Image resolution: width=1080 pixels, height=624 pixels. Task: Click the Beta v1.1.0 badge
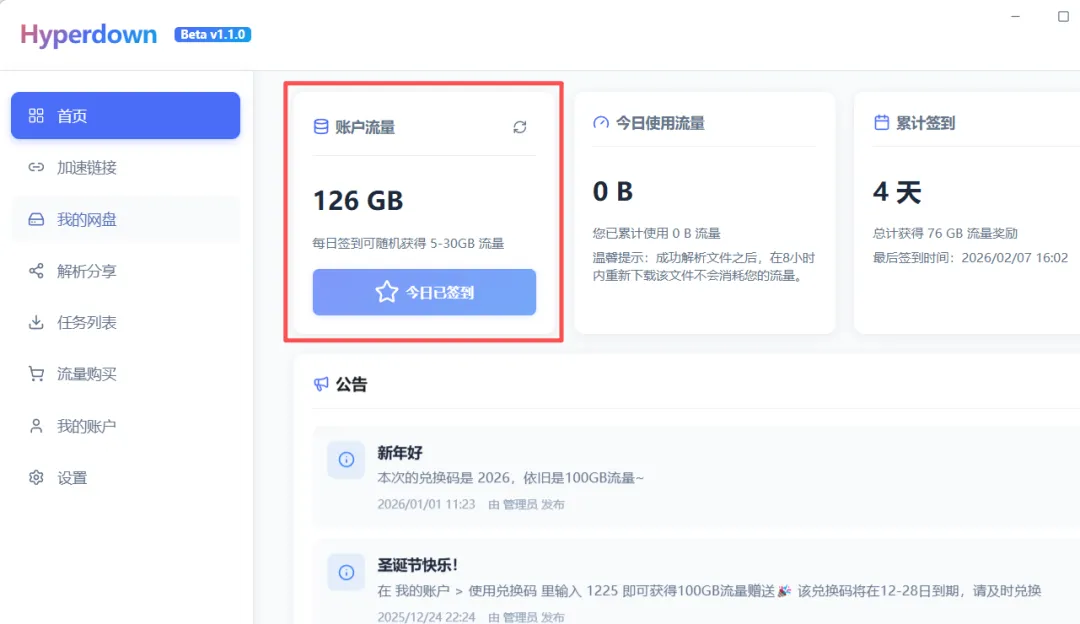[211, 34]
